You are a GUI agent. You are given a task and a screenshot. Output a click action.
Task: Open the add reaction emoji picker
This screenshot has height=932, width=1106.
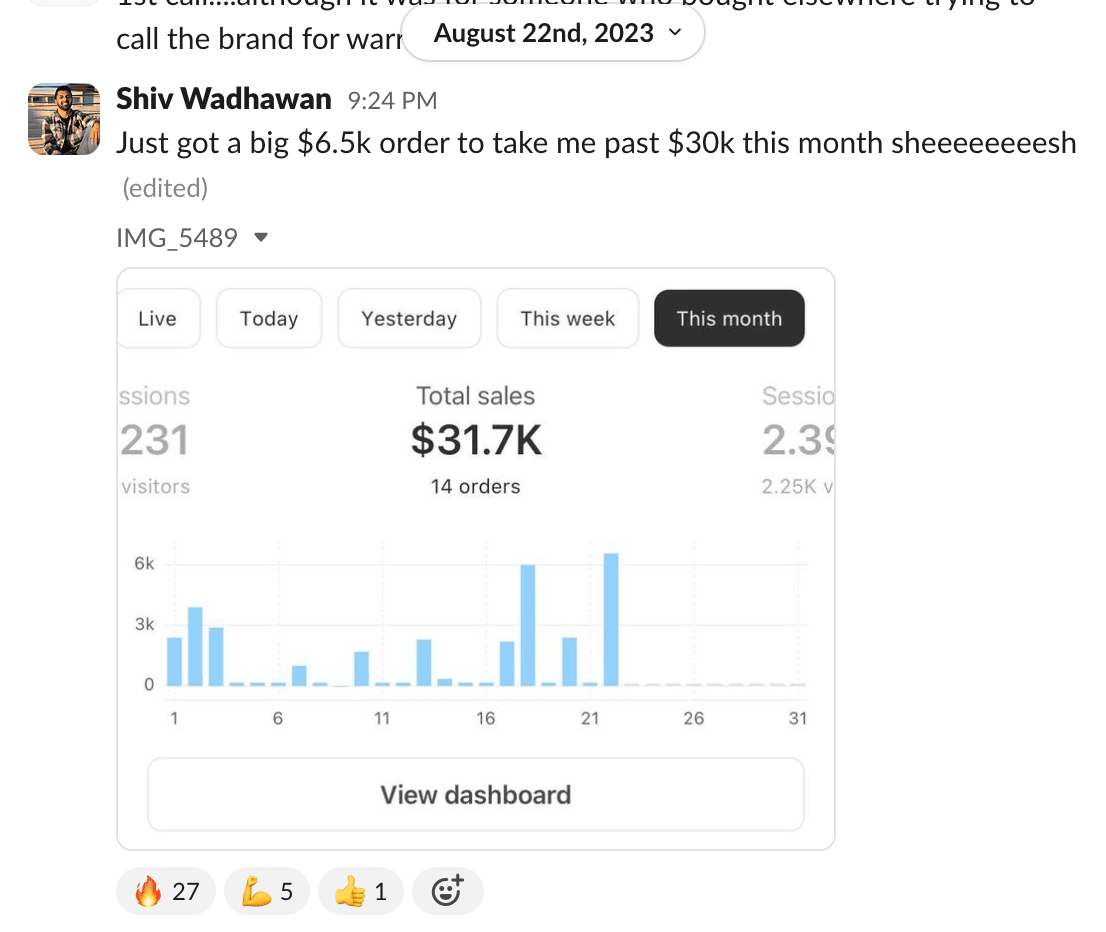coord(447,891)
